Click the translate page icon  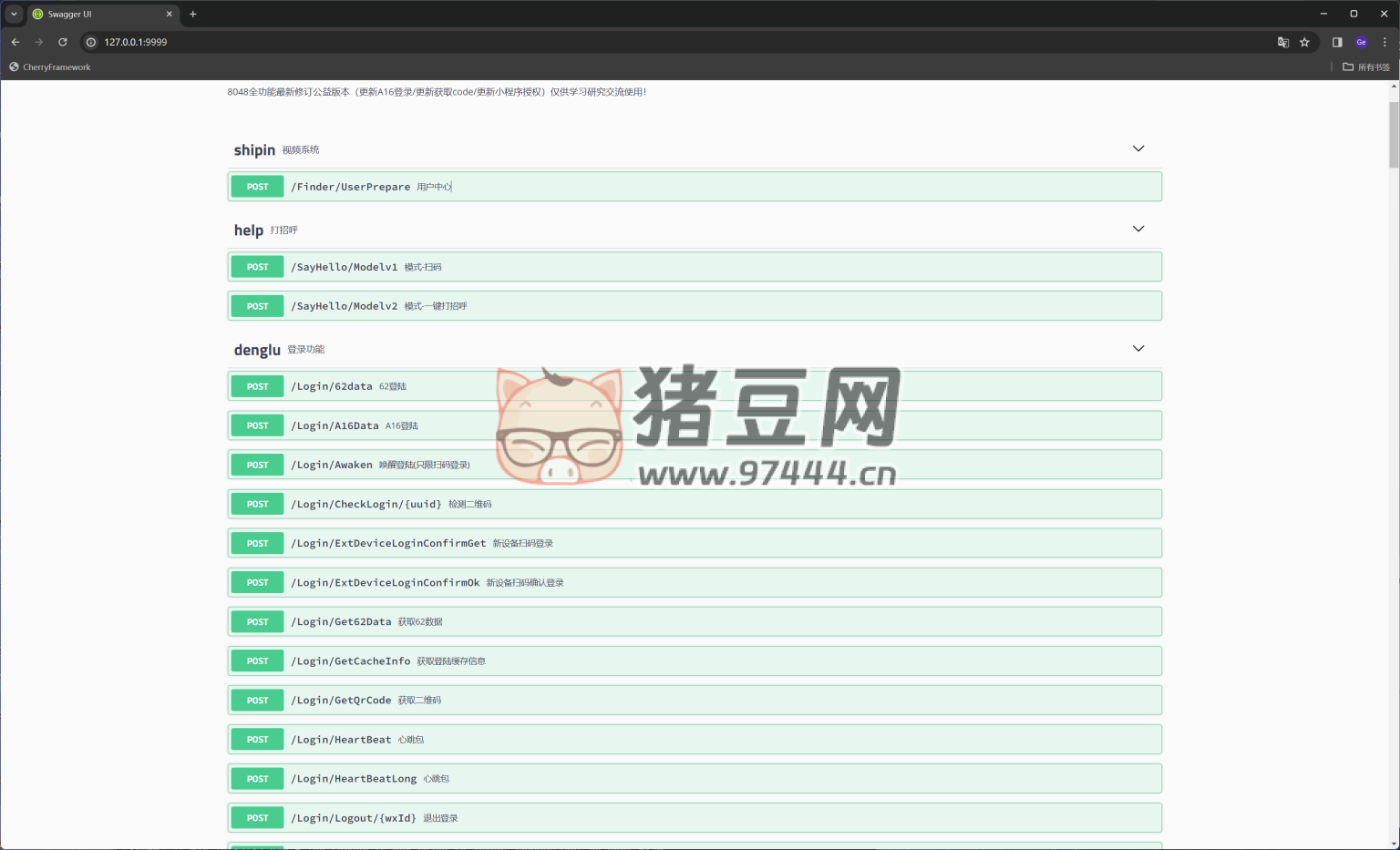1282,42
